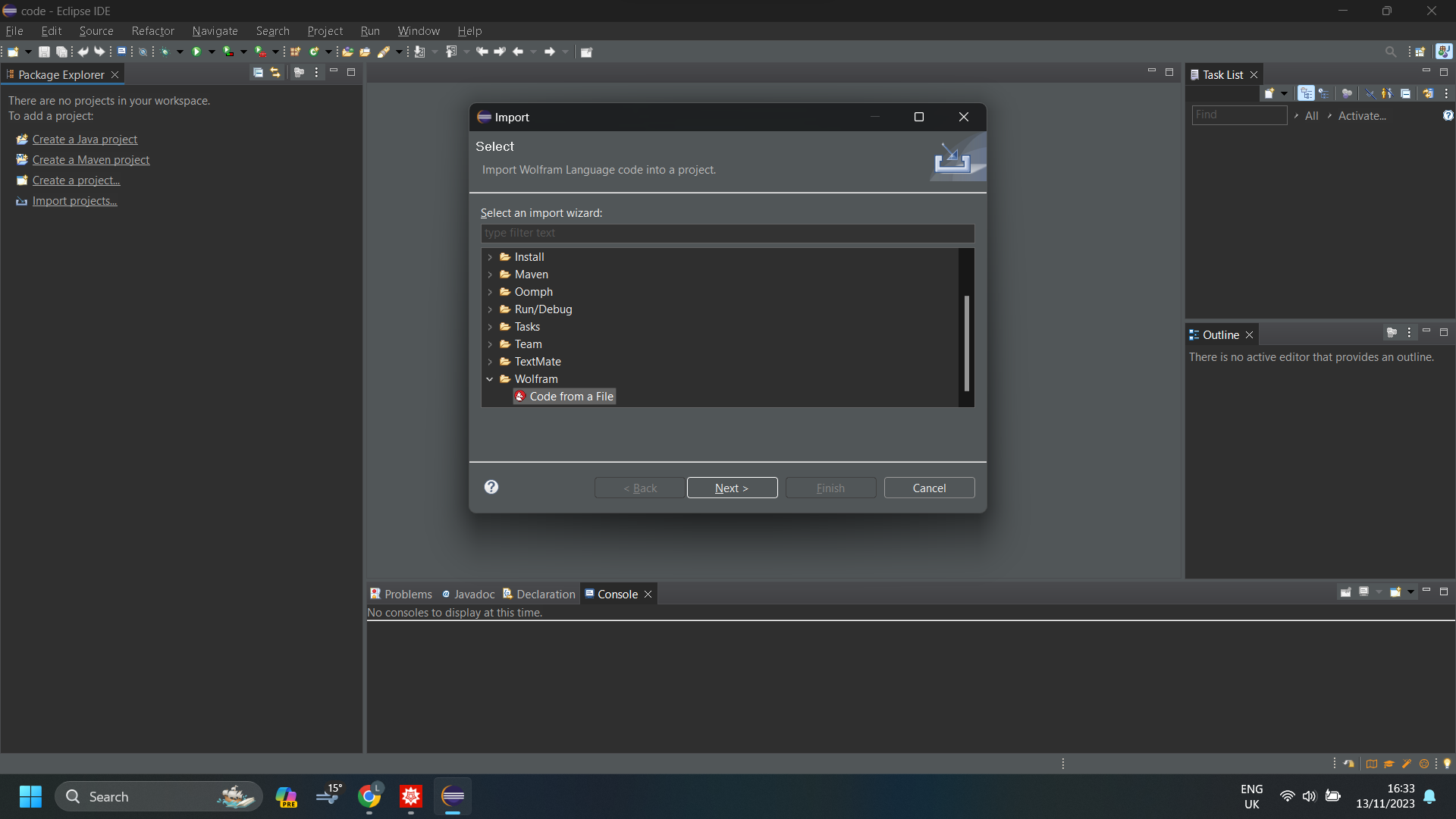The width and height of the screenshot is (1456, 819).
Task: Click the graduation cap tutorials status icon
Action: (1389, 764)
